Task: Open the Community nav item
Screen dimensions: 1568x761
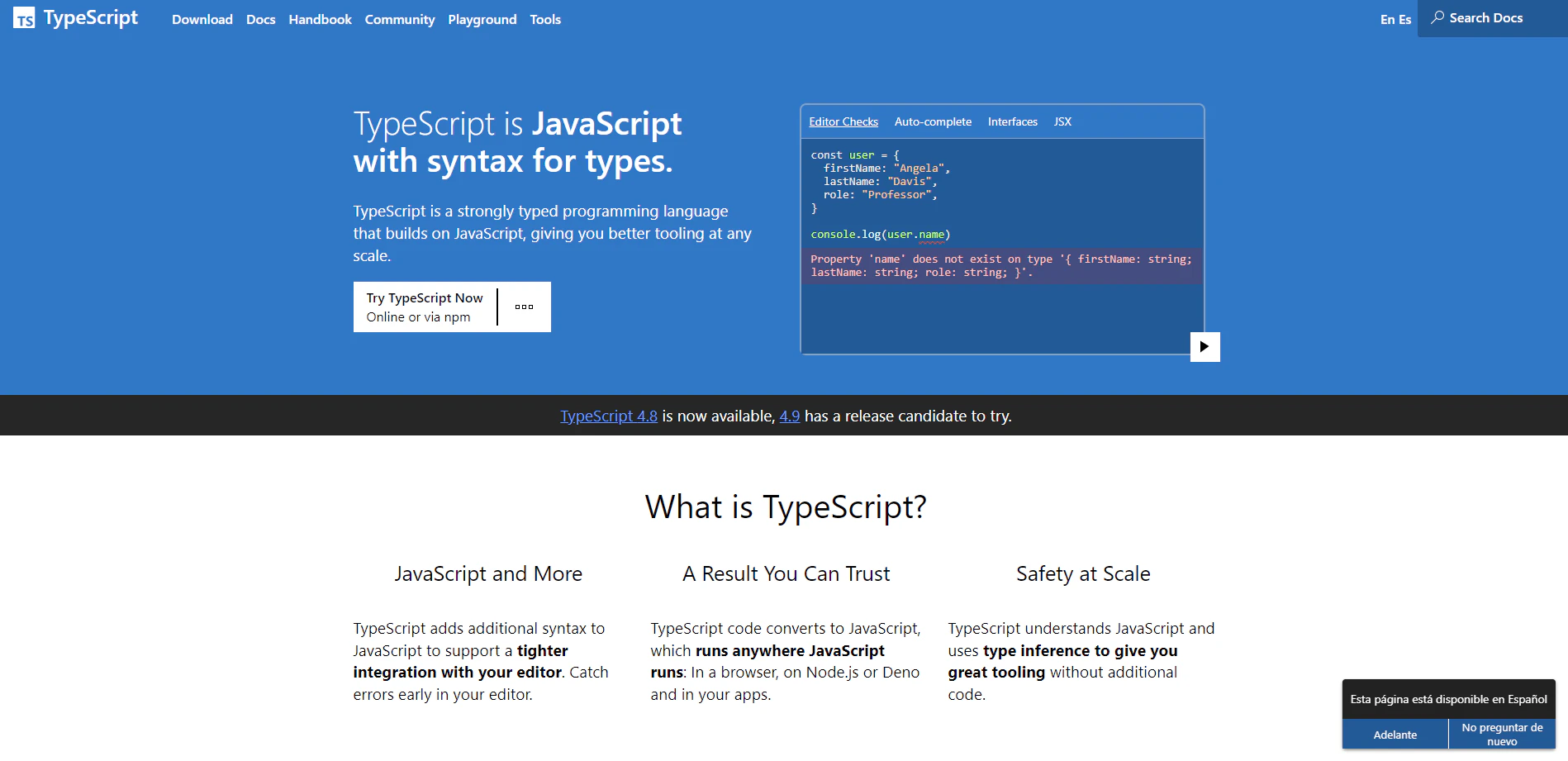Action: (400, 19)
